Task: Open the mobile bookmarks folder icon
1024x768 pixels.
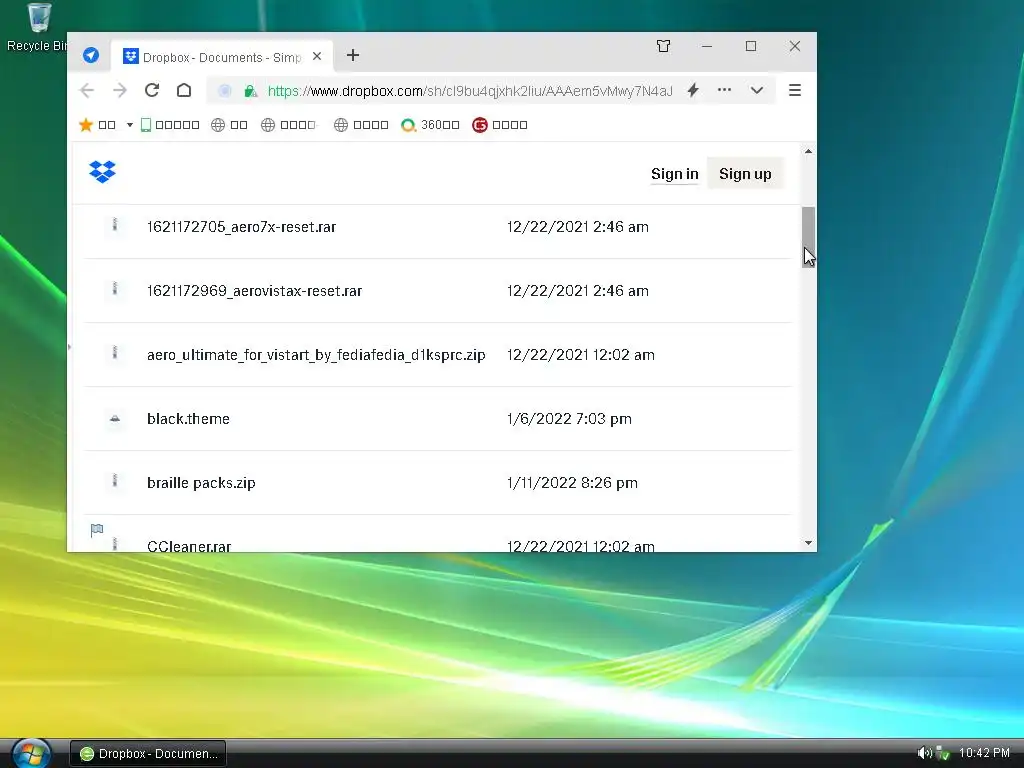Action: [170, 125]
